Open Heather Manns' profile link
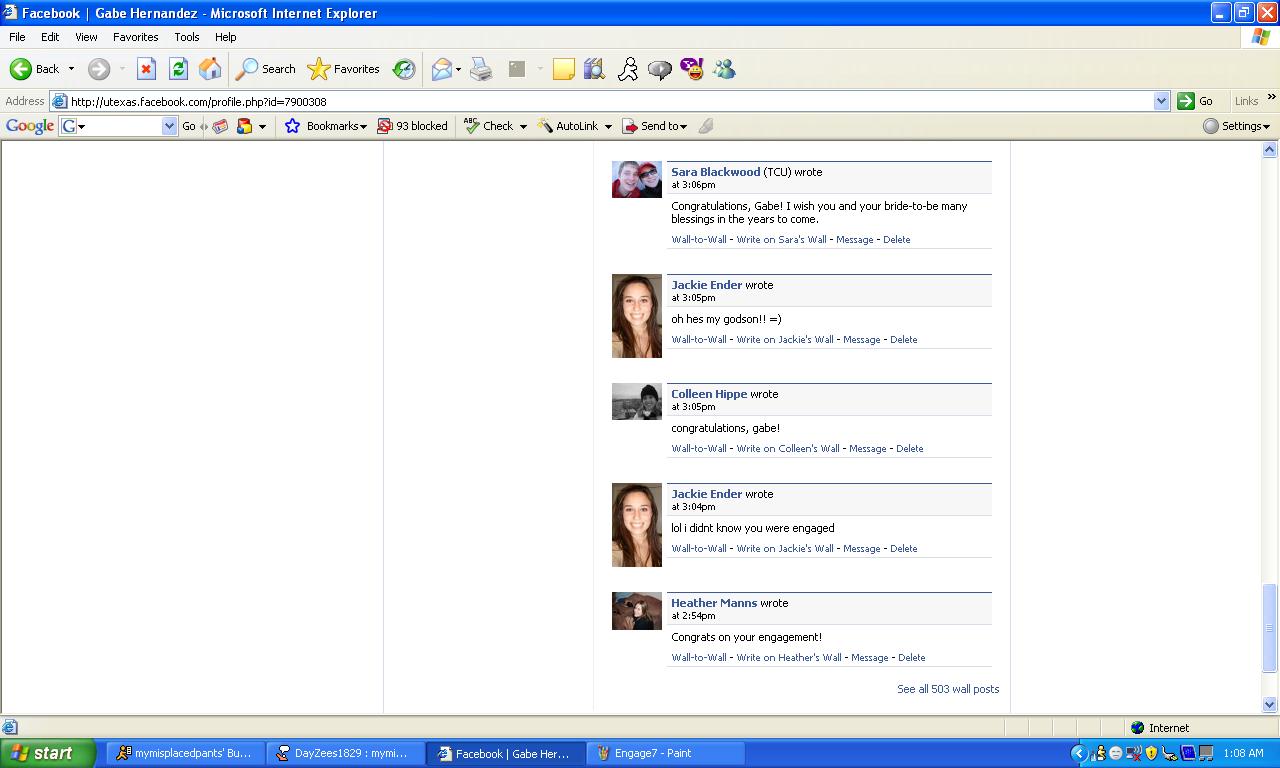1280x768 pixels. pos(714,603)
